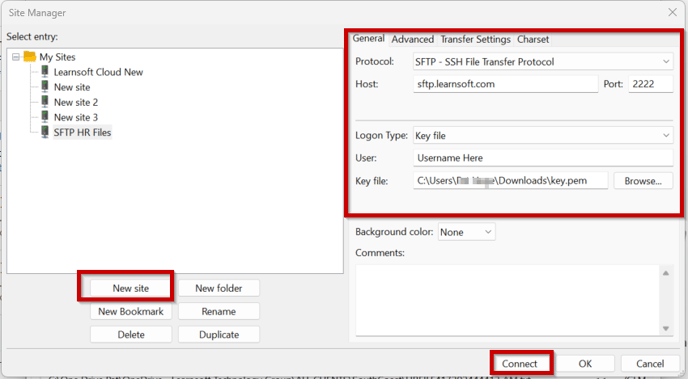Click the Duplicate button

[219, 335]
